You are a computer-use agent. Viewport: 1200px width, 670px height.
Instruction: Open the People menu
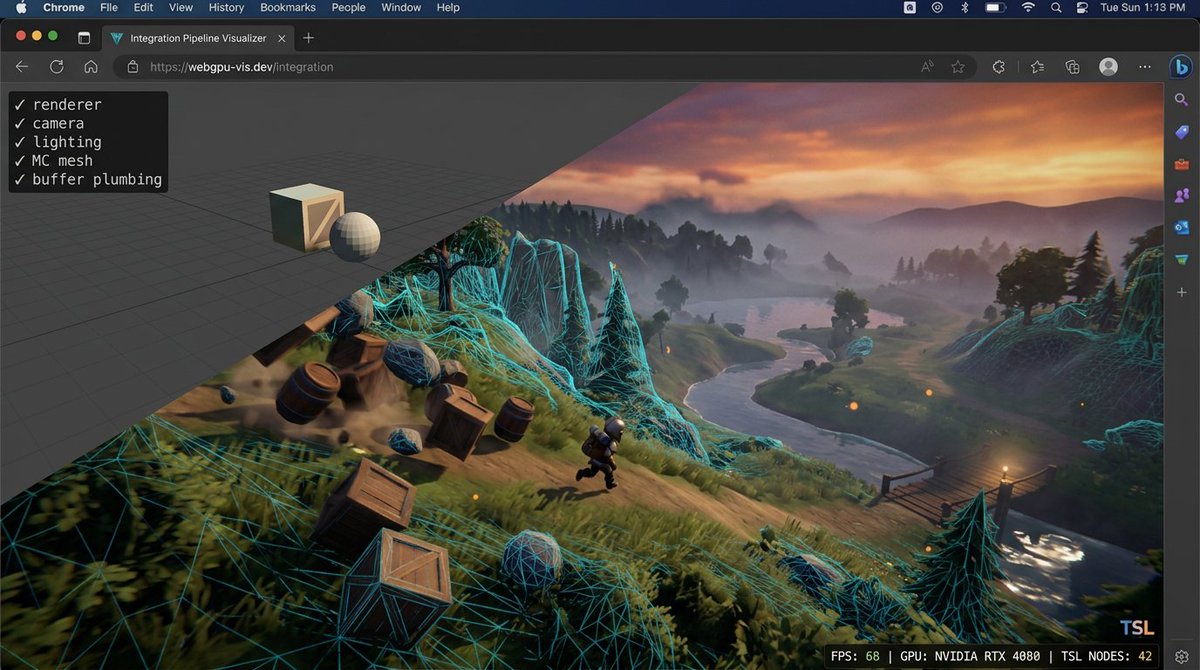pyautogui.click(x=349, y=7)
